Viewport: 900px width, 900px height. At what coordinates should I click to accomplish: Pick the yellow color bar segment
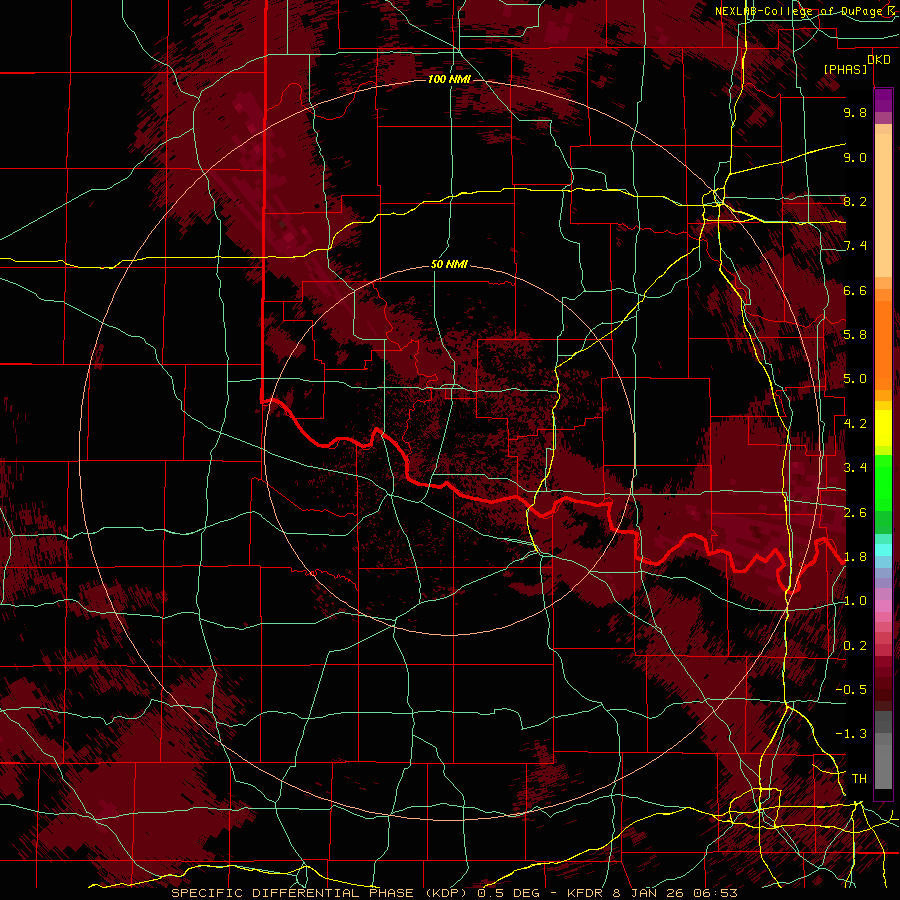[x=883, y=428]
